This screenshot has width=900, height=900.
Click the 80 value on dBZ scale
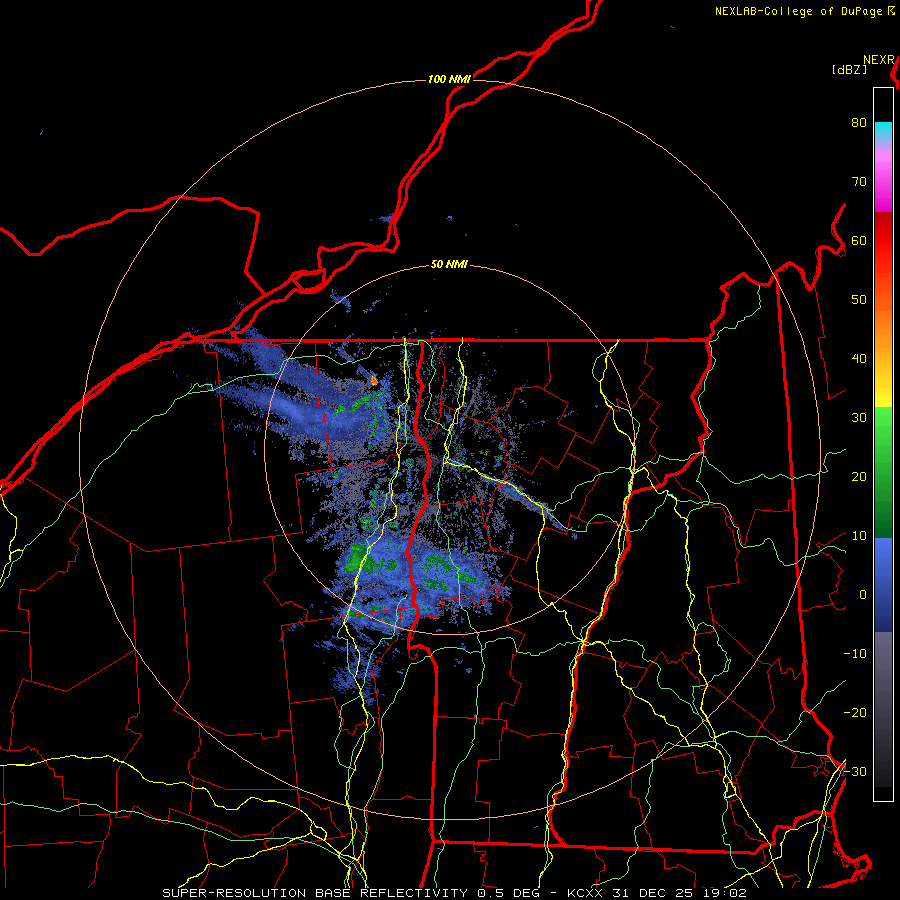[x=859, y=122]
